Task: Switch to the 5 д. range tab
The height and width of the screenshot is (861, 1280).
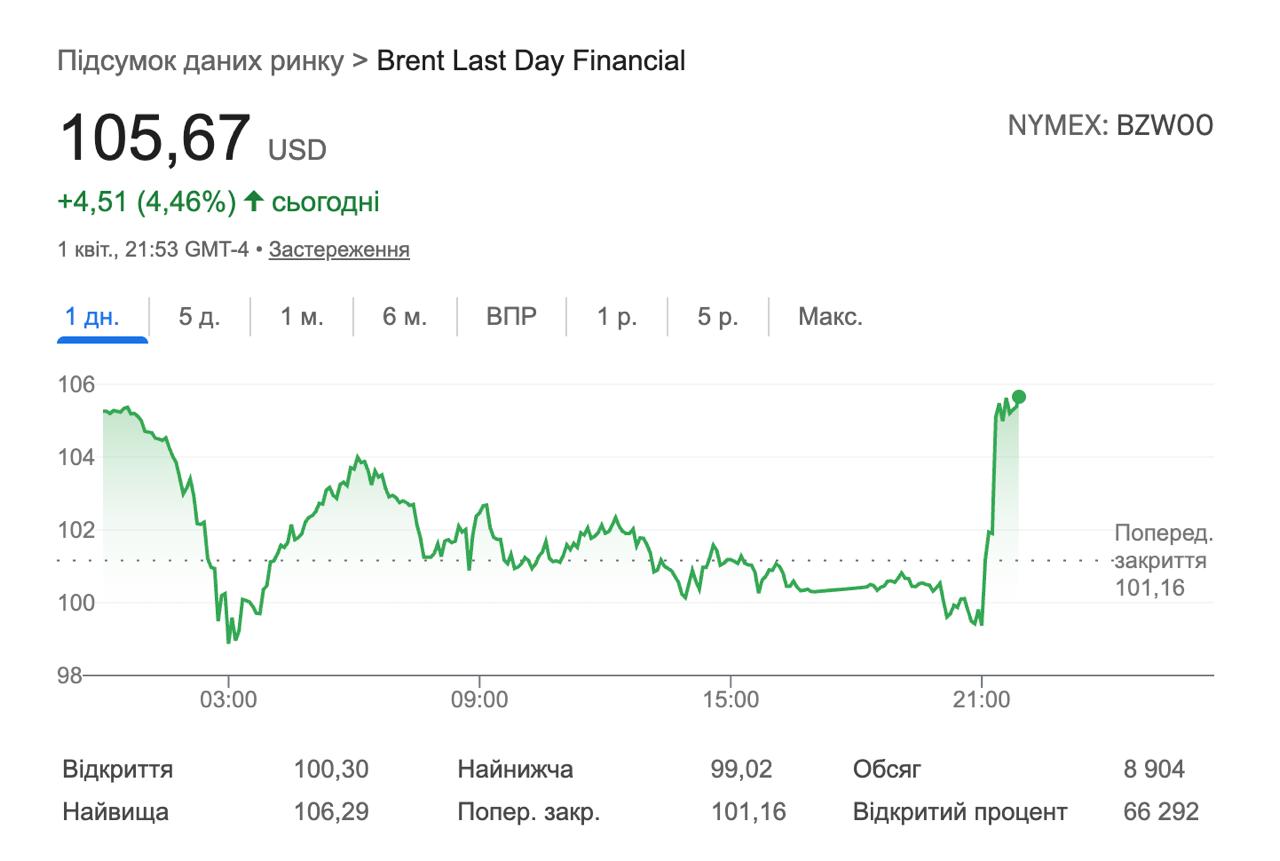Action: pos(199,317)
